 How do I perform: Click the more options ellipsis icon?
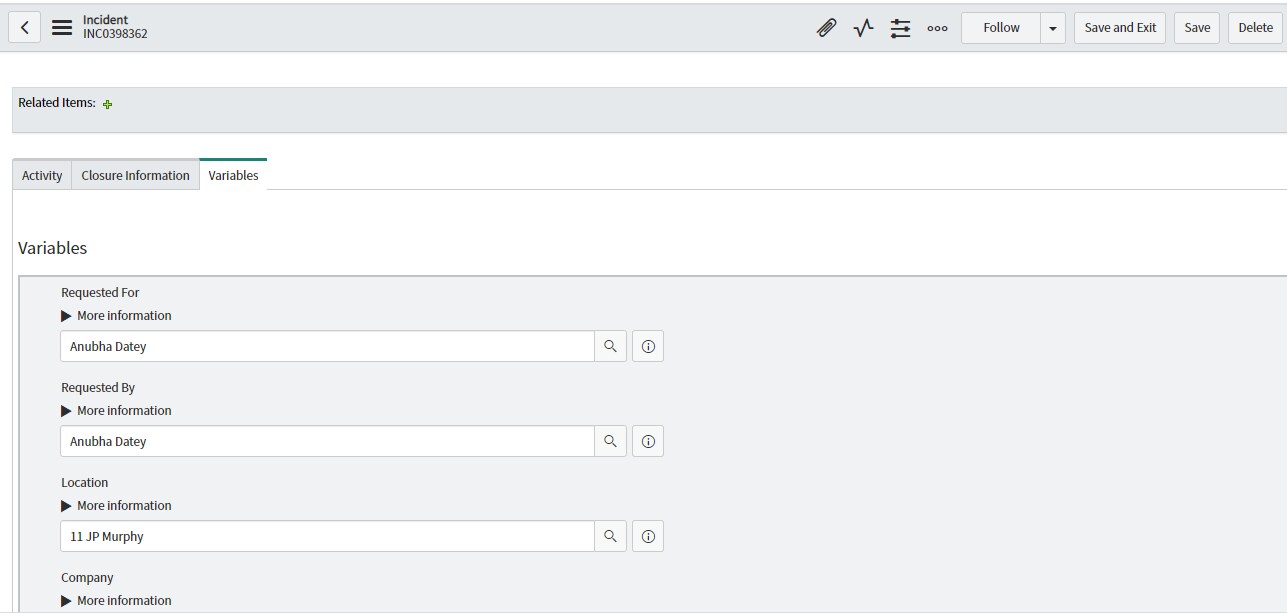click(x=937, y=28)
